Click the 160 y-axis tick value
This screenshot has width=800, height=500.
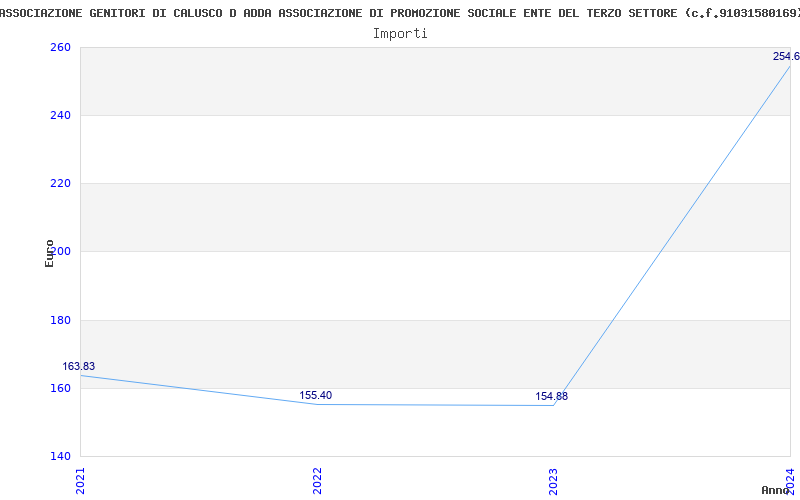[60, 388]
